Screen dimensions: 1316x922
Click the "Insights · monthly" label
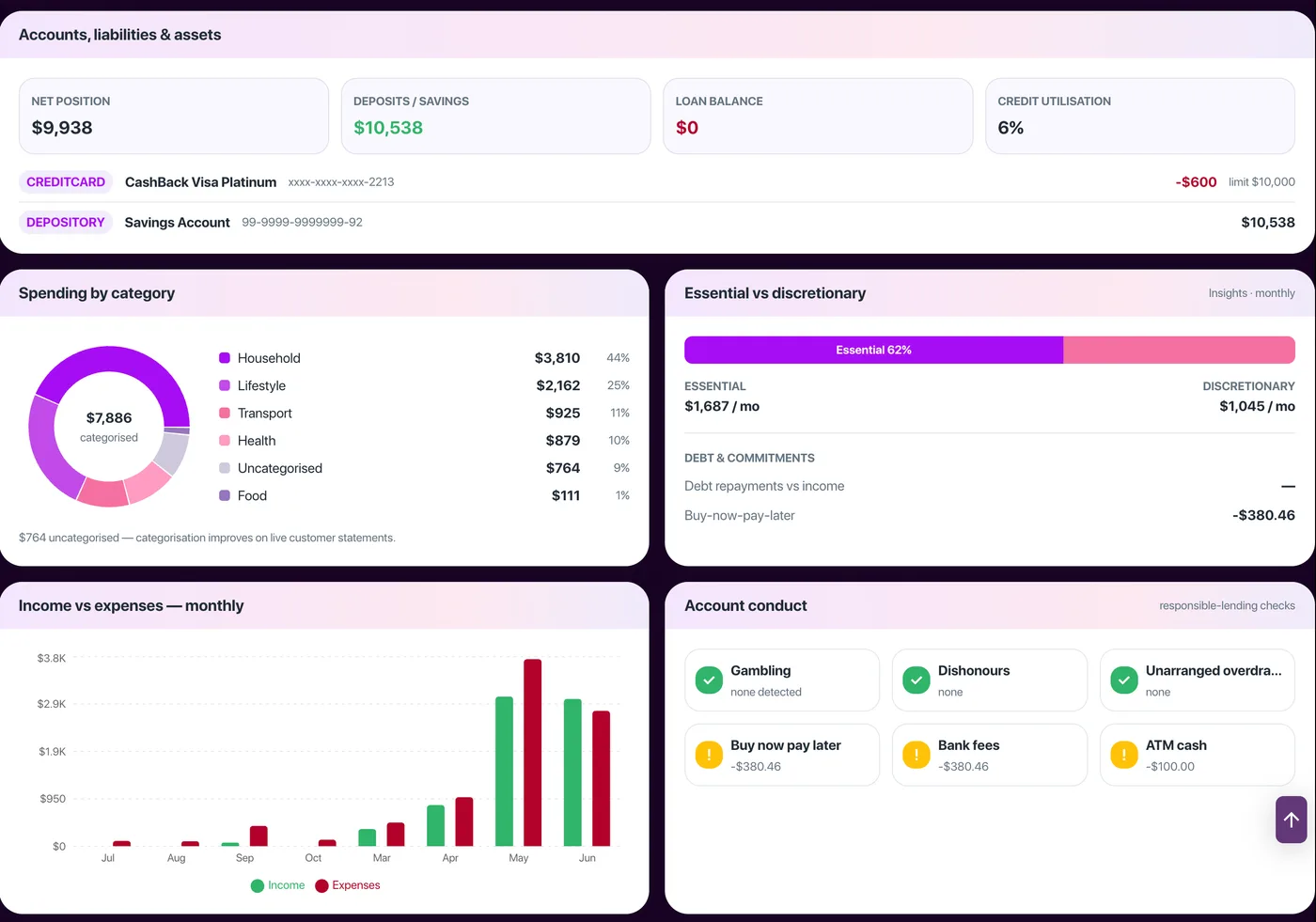pos(1252,293)
